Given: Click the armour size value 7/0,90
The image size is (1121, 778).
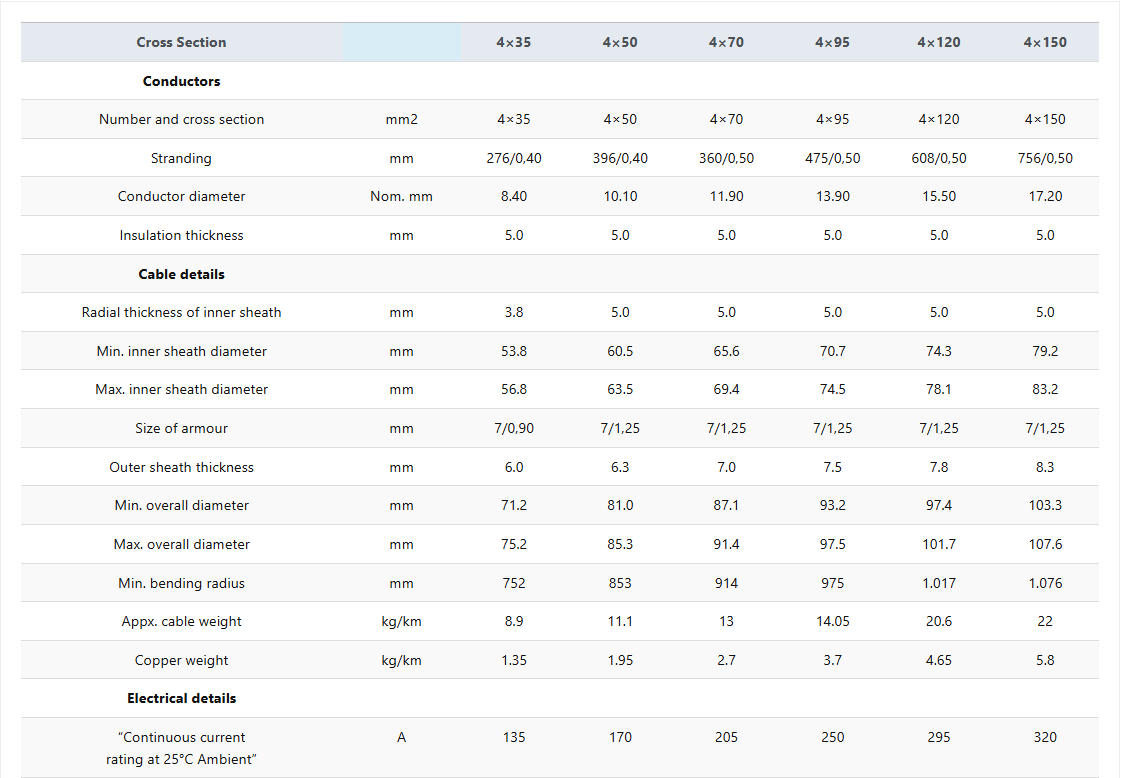Looking at the screenshot, I should point(514,428).
